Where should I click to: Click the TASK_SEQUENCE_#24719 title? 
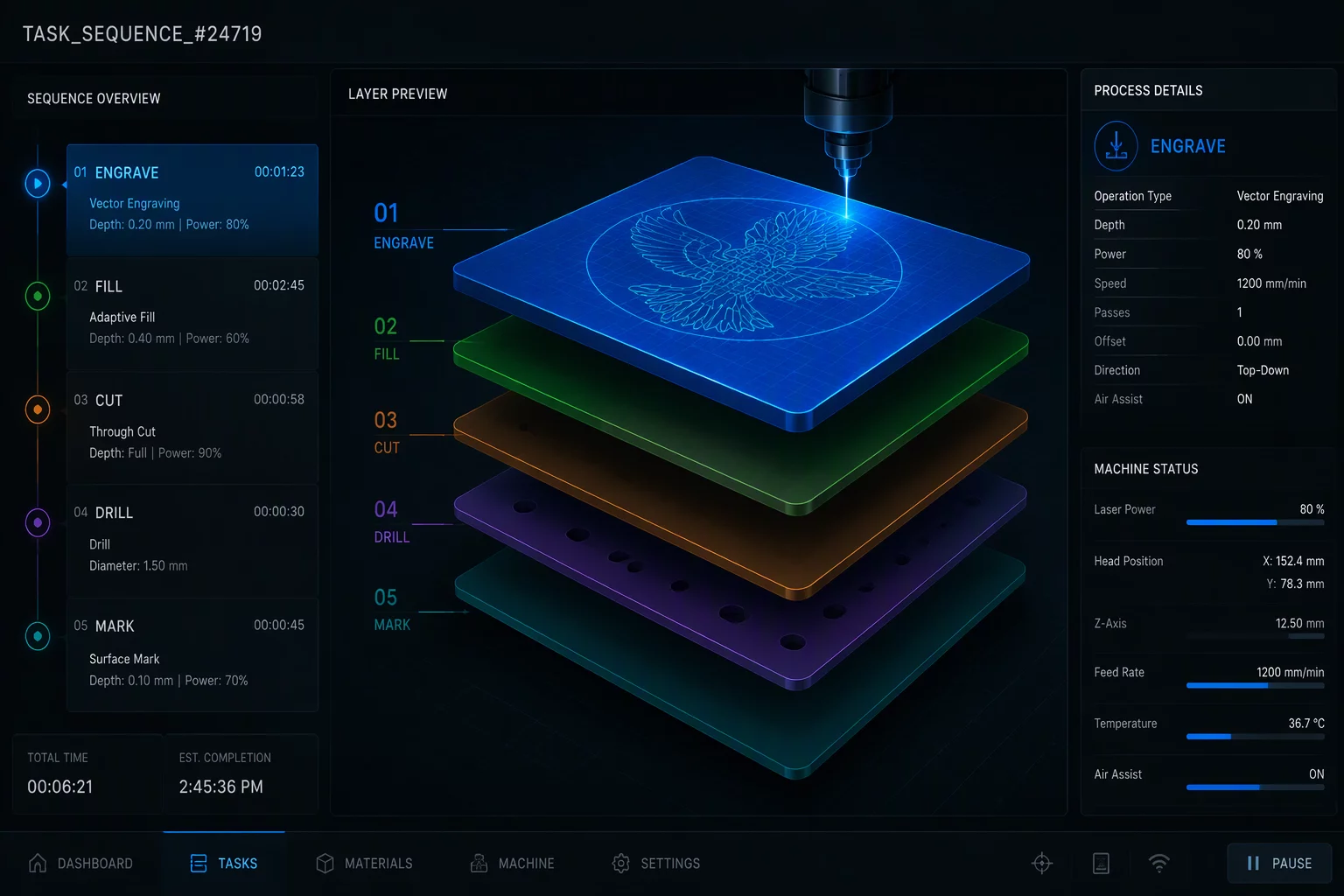pyautogui.click(x=142, y=34)
